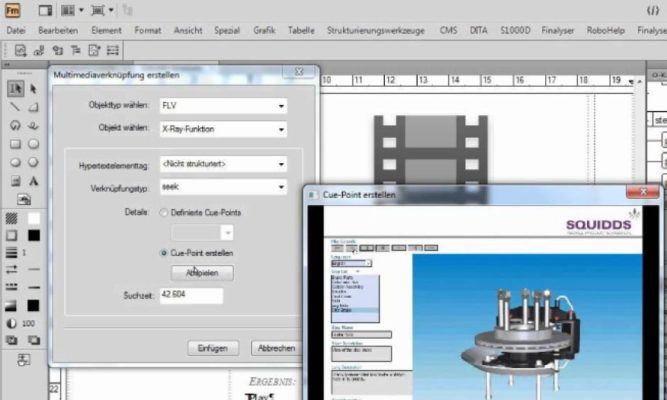Click the film strip video placeholder
The height and width of the screenshot is (400, 667).
430,150
